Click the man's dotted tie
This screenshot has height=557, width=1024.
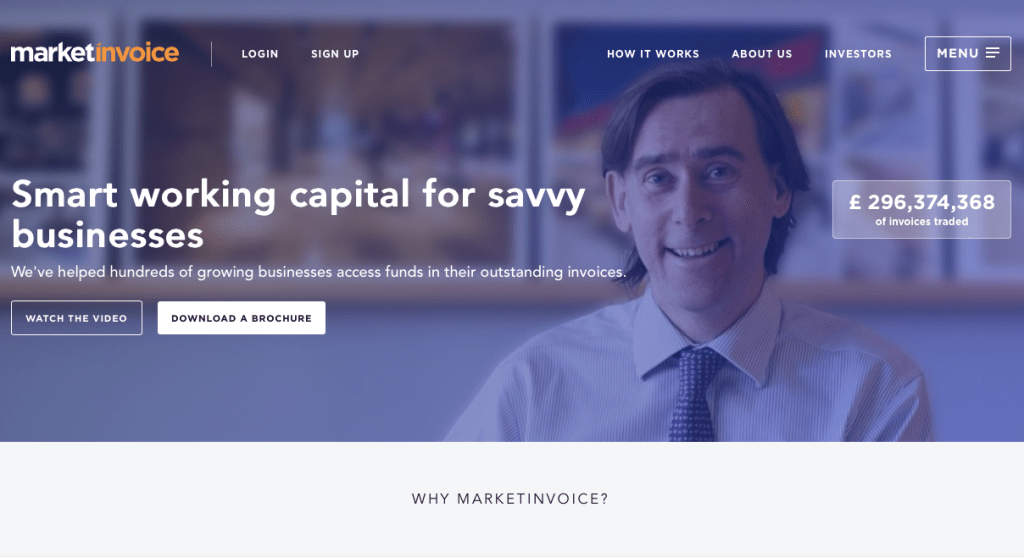click(x=694, y=394)
